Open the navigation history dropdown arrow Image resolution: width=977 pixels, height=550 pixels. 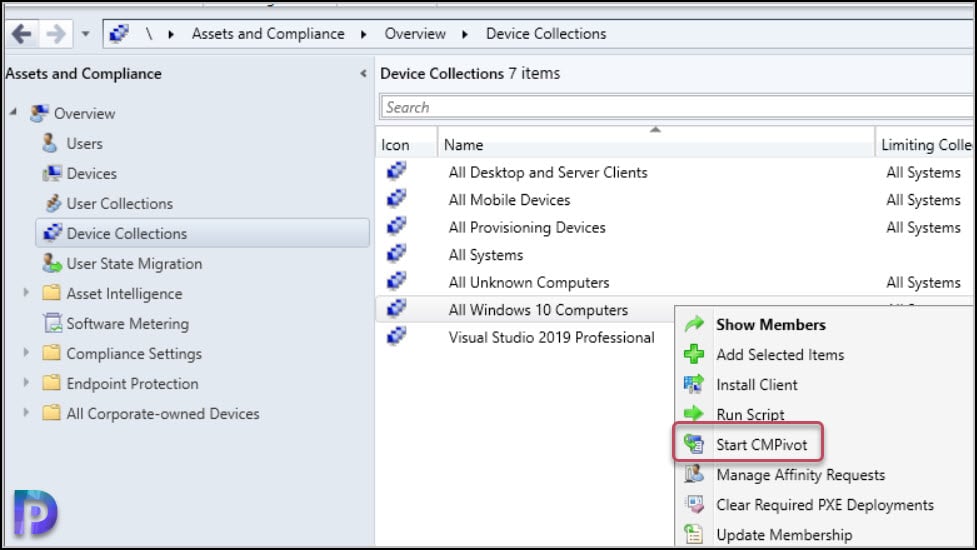tap(85, 34)
